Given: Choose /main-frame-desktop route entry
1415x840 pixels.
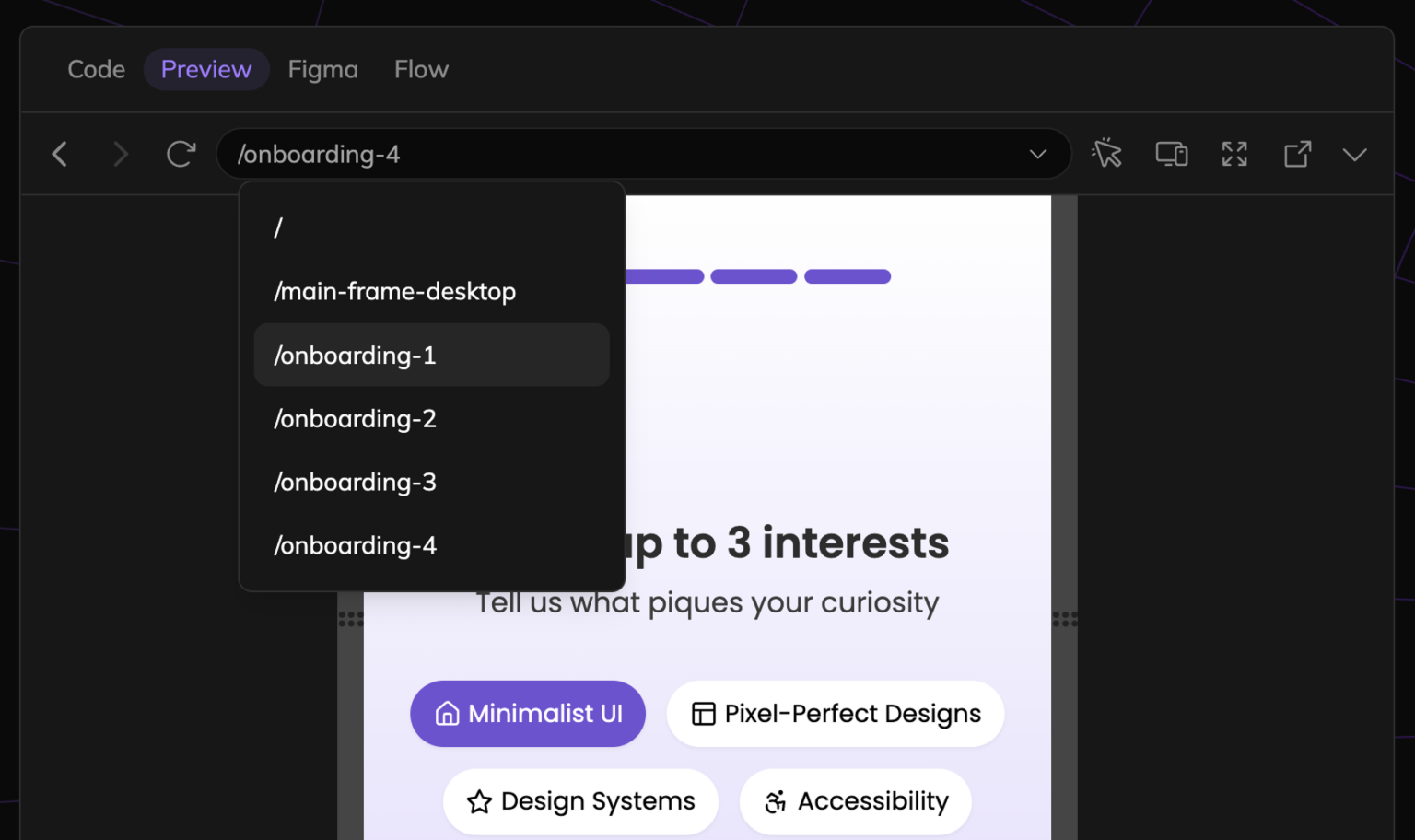Looking at the screenshot, I should 394,291.
